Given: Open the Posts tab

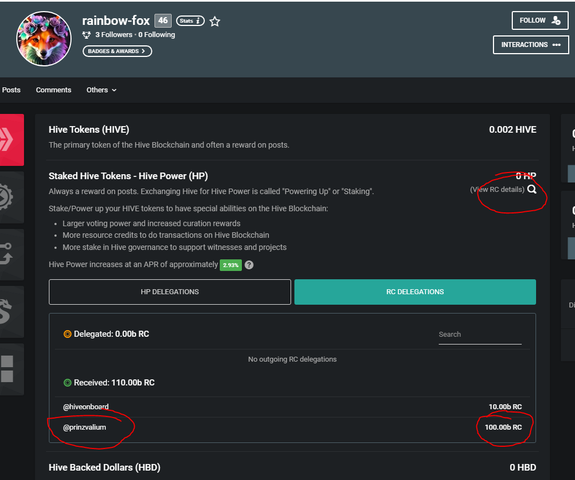Looking at the screenshot, I should click(11, 90).
